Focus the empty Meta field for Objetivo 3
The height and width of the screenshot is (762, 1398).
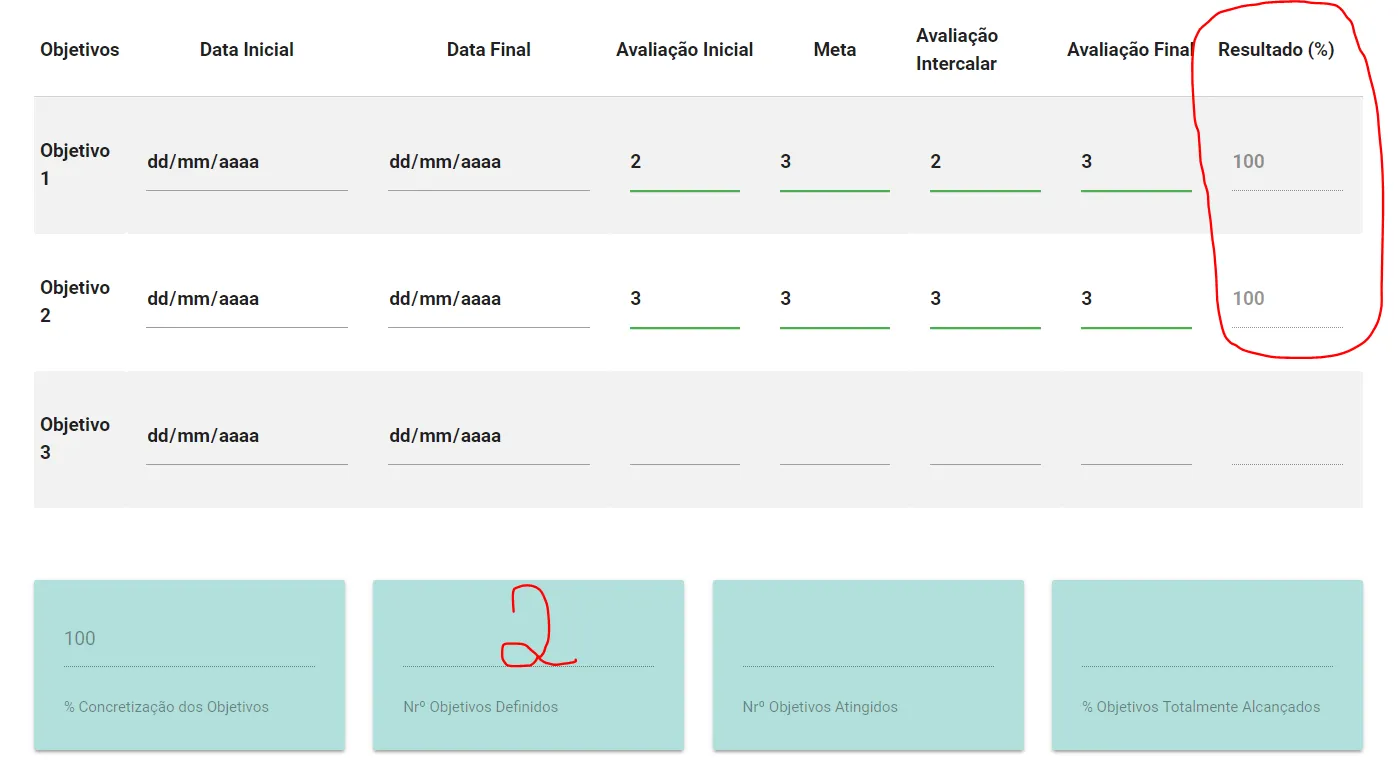click(x=834, y=446)
